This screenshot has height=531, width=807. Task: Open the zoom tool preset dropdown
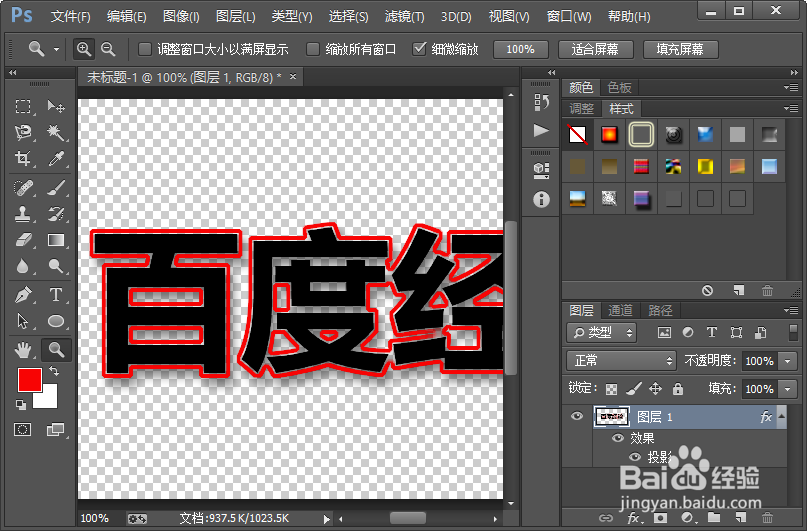click(x=56, y=49)
